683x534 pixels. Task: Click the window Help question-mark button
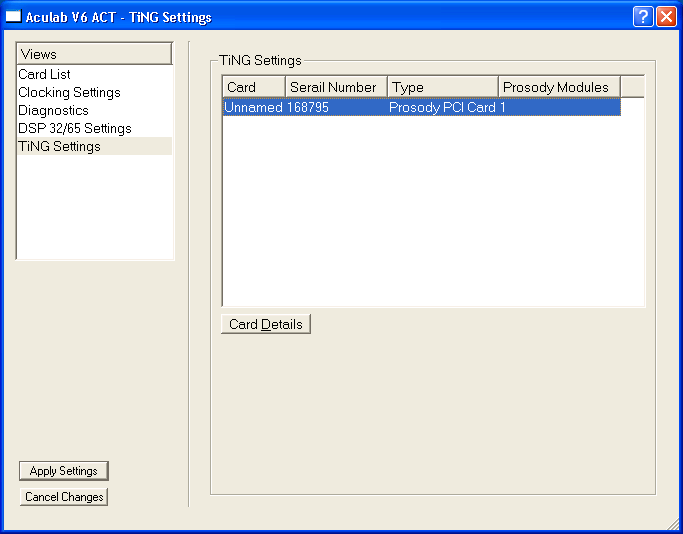pyautogui.click(x=643, y=17)
